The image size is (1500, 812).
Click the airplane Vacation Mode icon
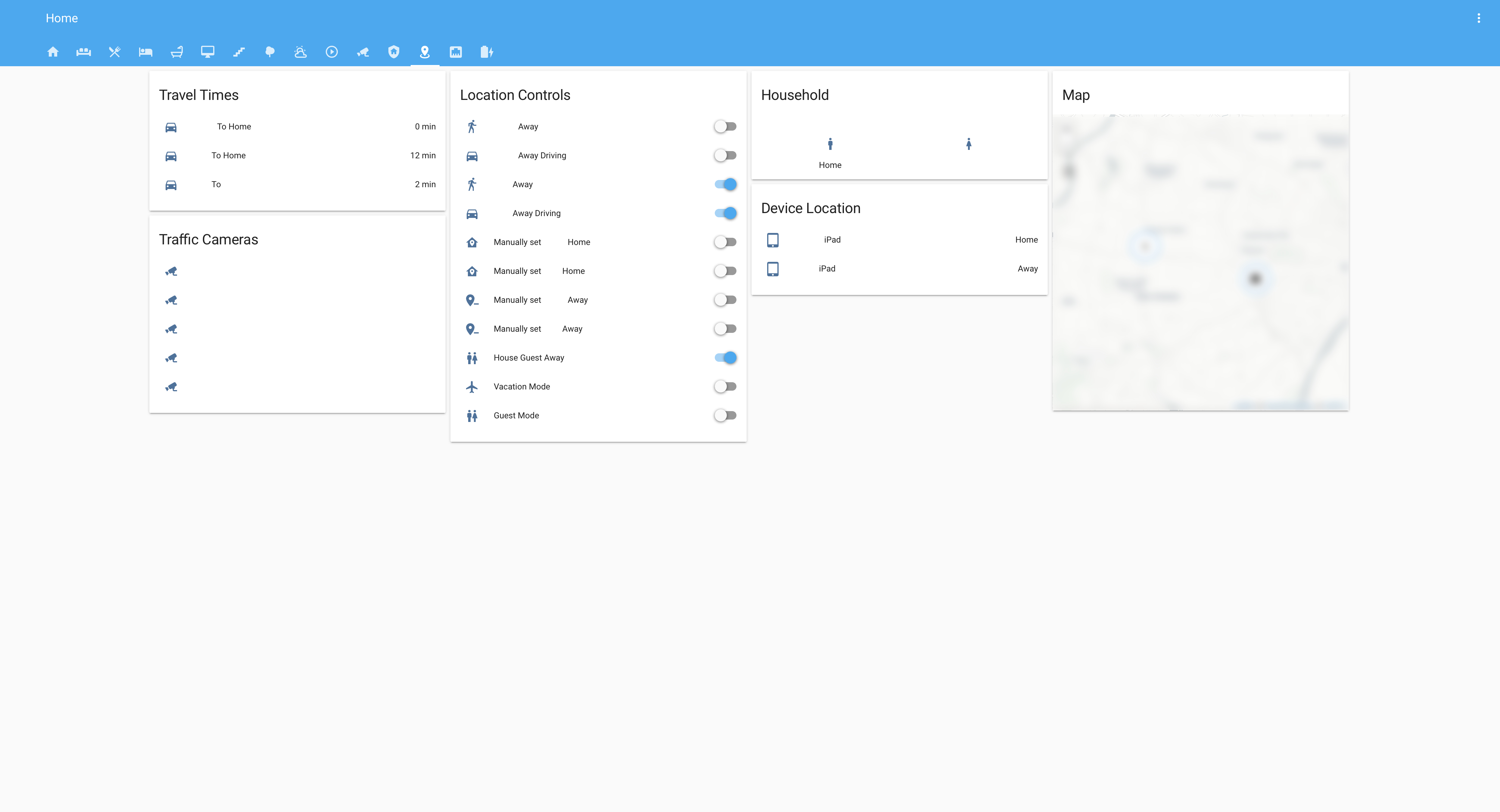(472, 386)
